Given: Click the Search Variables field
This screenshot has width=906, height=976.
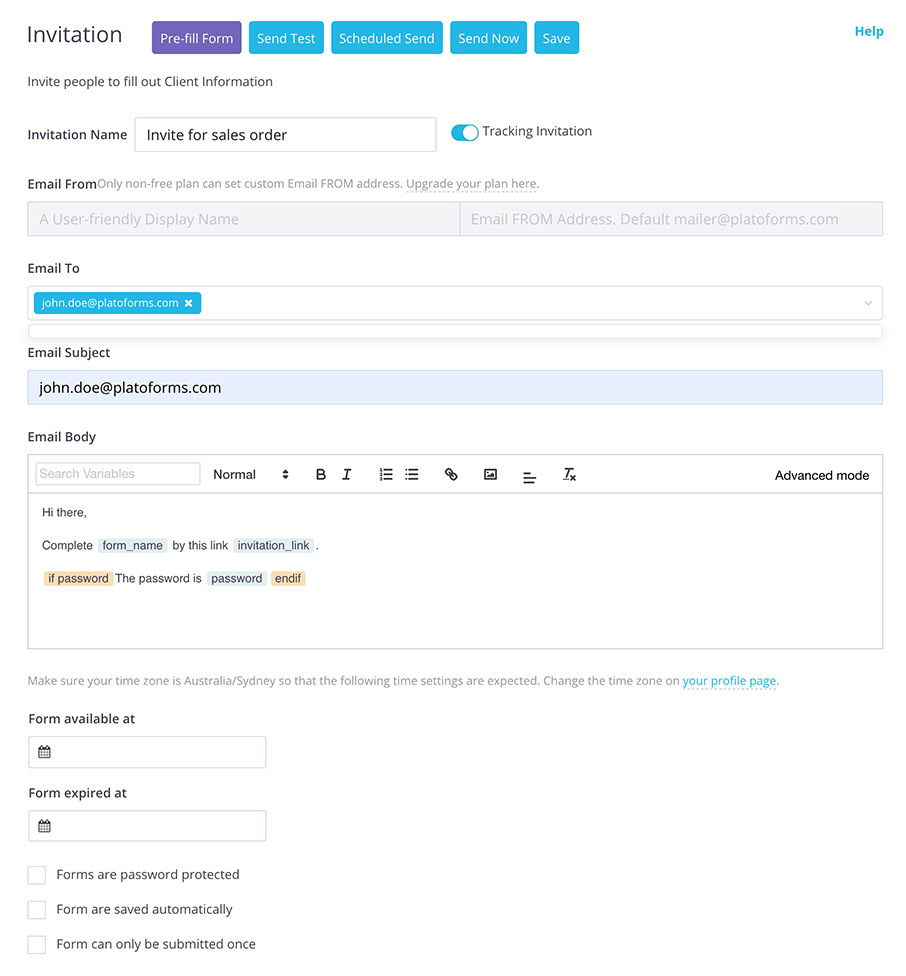Looking at the screenshot, I should (x=118, y=474).
